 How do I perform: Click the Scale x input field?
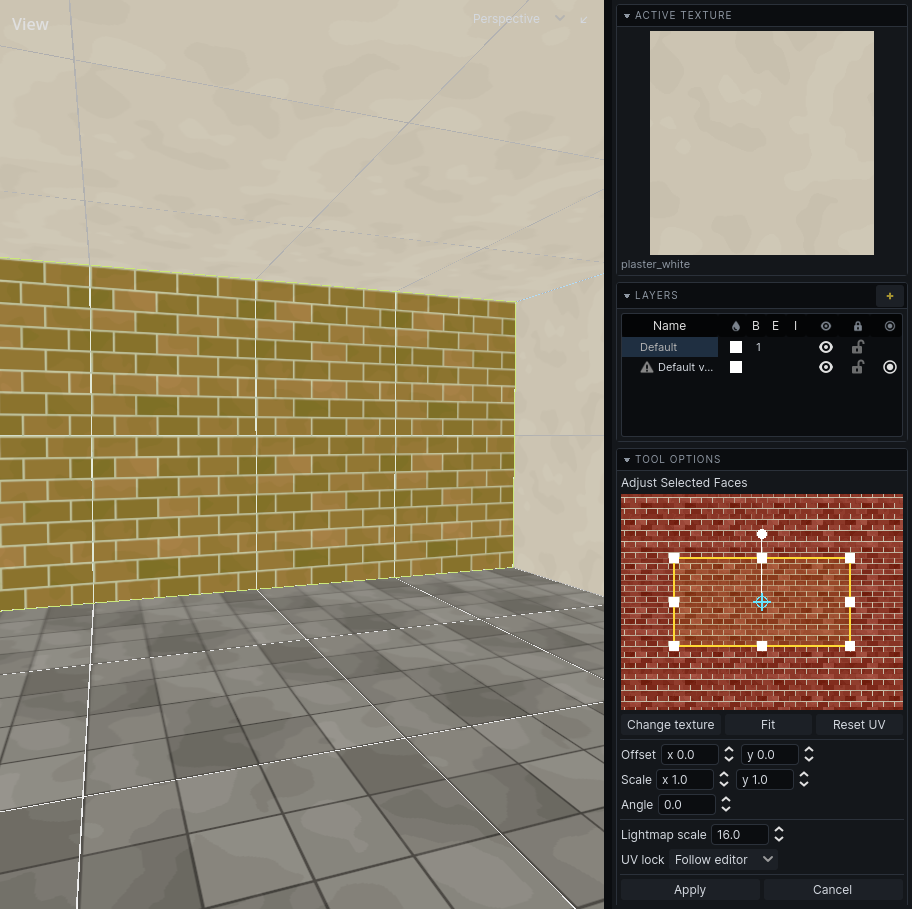pos(684,779)
